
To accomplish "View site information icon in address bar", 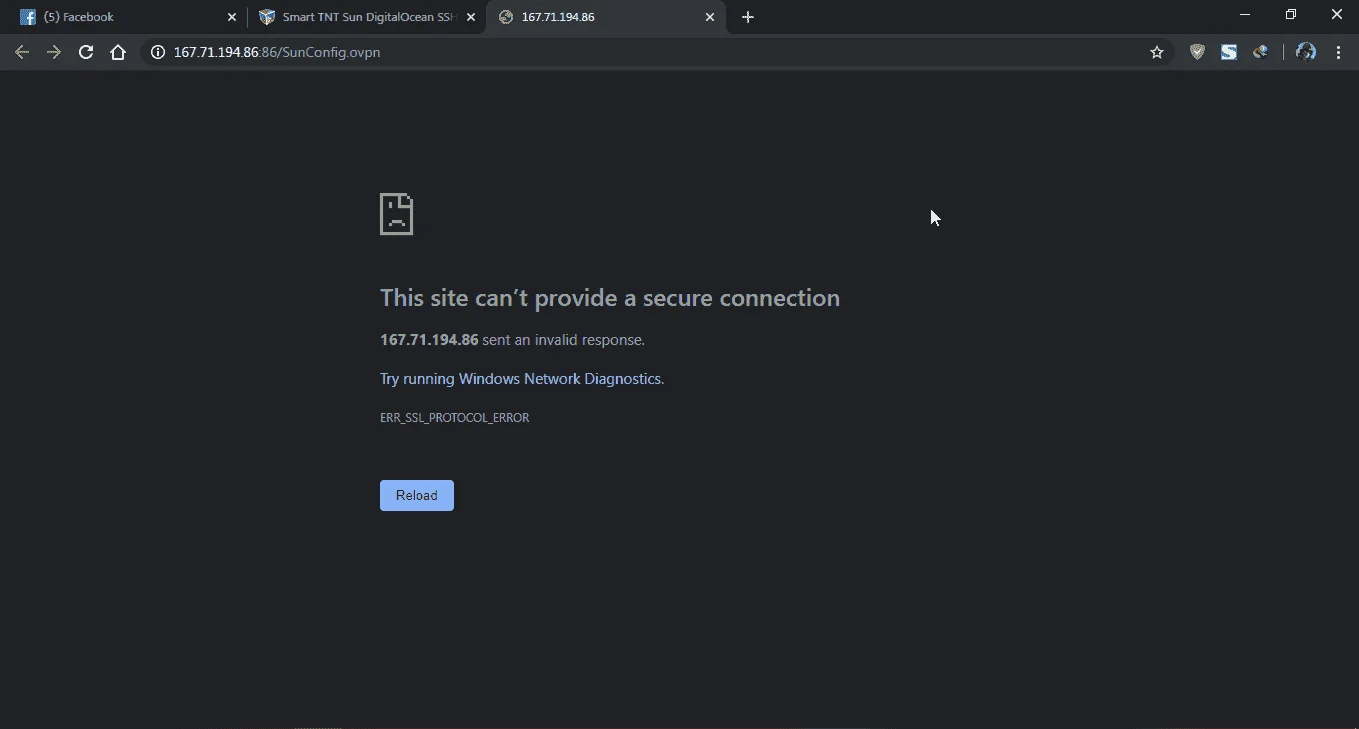I will [x=157, y=52].
